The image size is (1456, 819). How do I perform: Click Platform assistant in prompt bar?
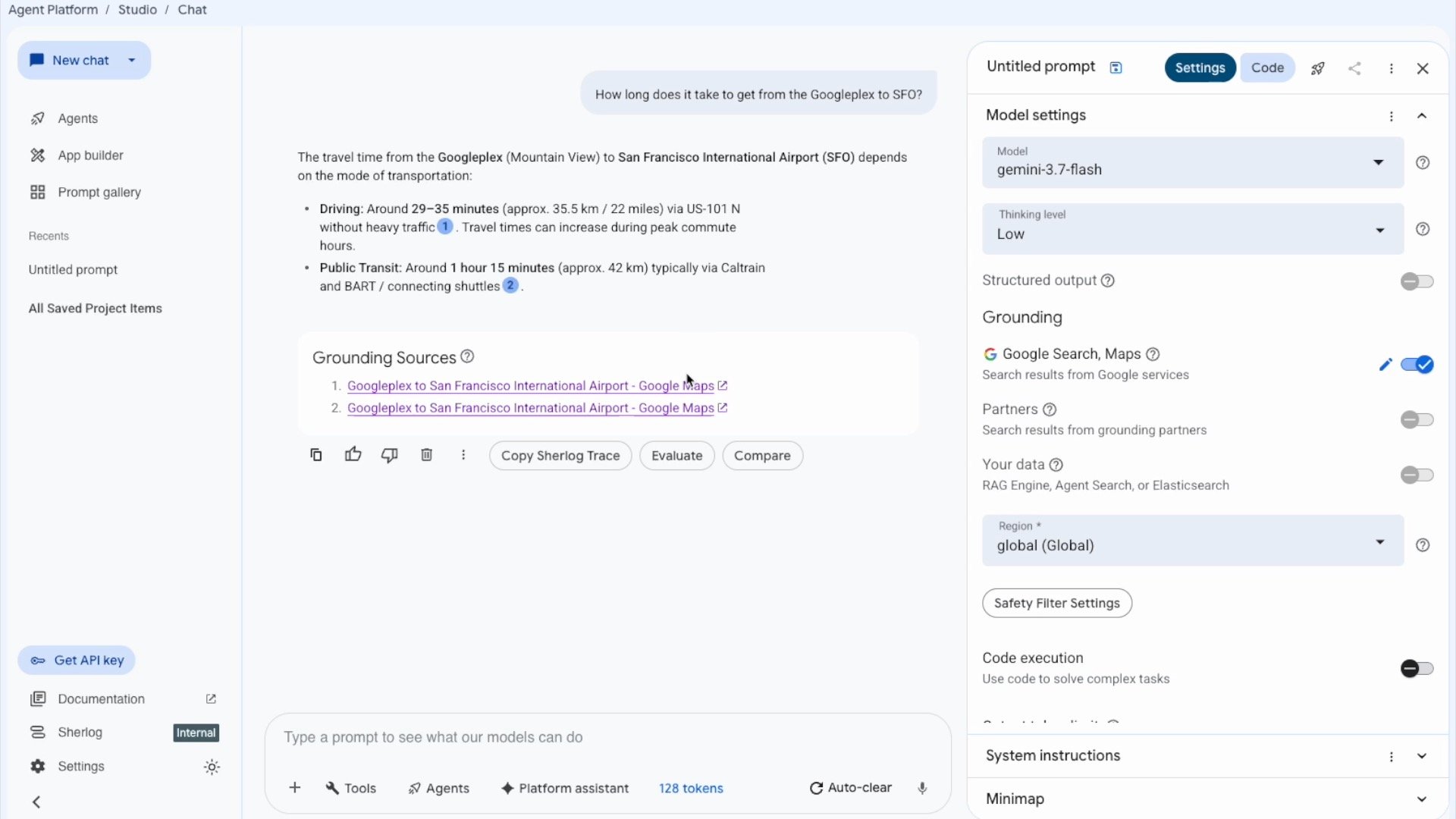pyautogui.click(x=565, y=788)
